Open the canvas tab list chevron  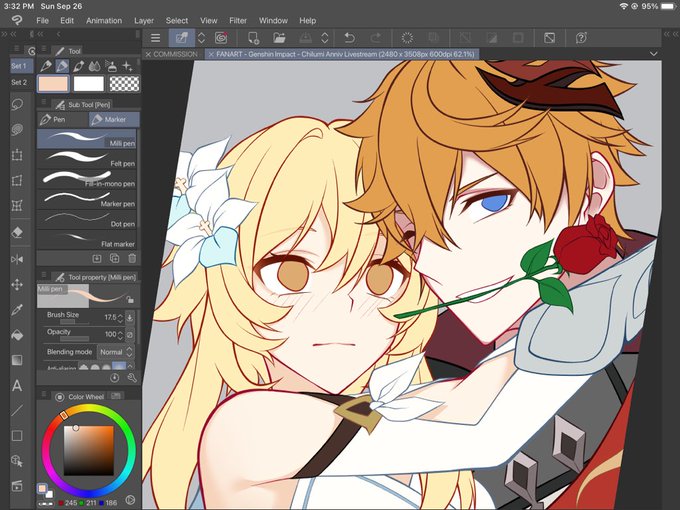click(x=654, y=54)
